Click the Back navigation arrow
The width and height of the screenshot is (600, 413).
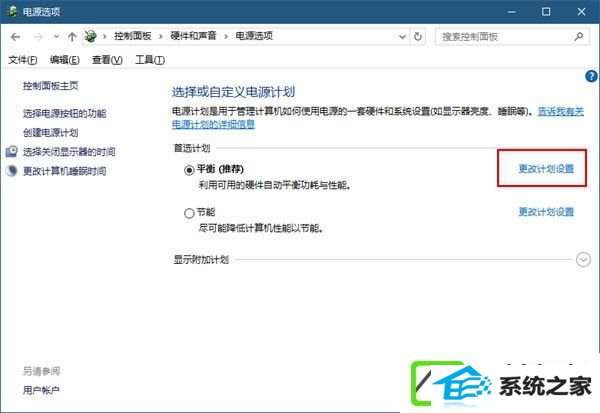click(16, 37)
